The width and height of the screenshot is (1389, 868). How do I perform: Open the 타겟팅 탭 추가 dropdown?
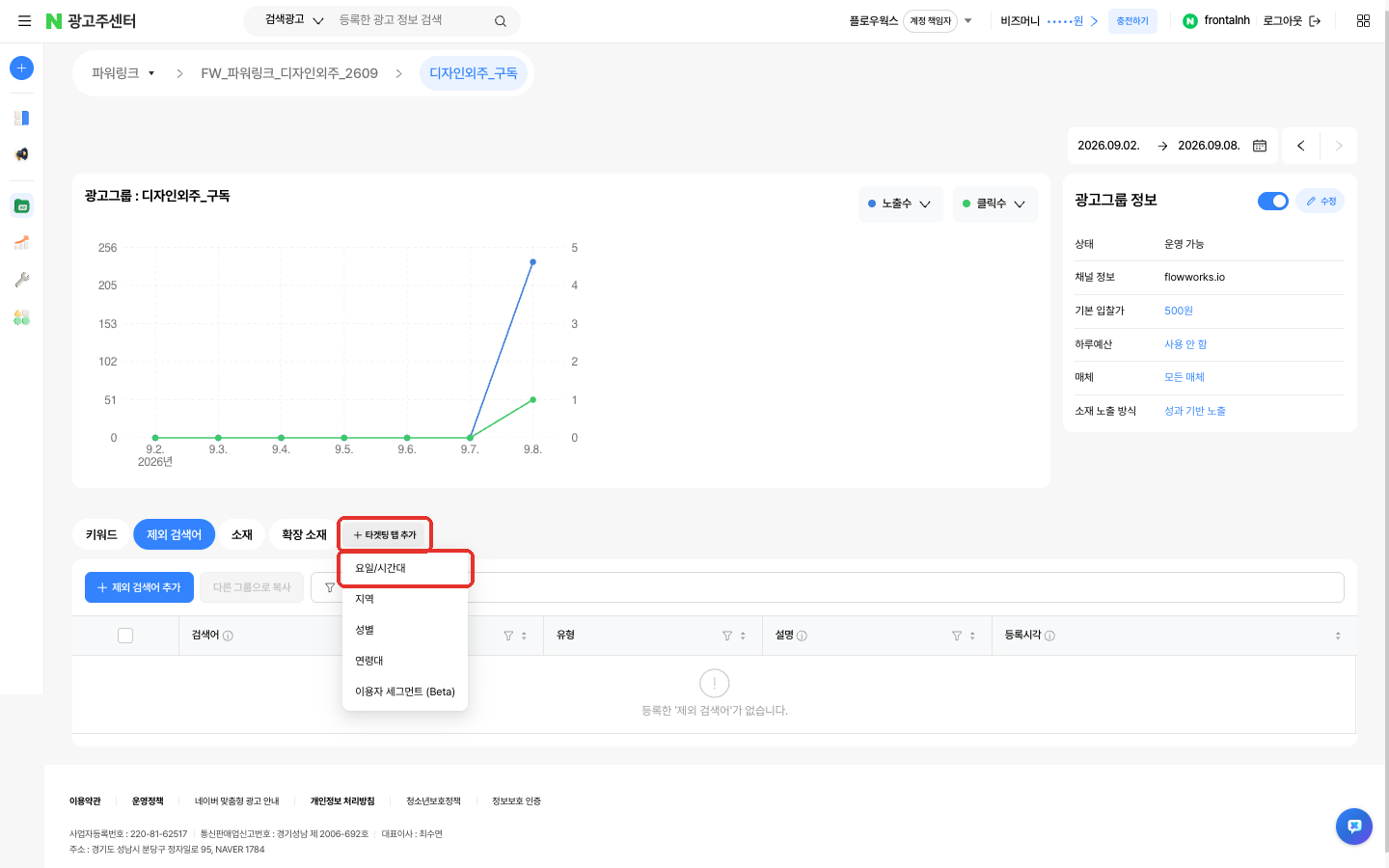[x=385, y=535]
